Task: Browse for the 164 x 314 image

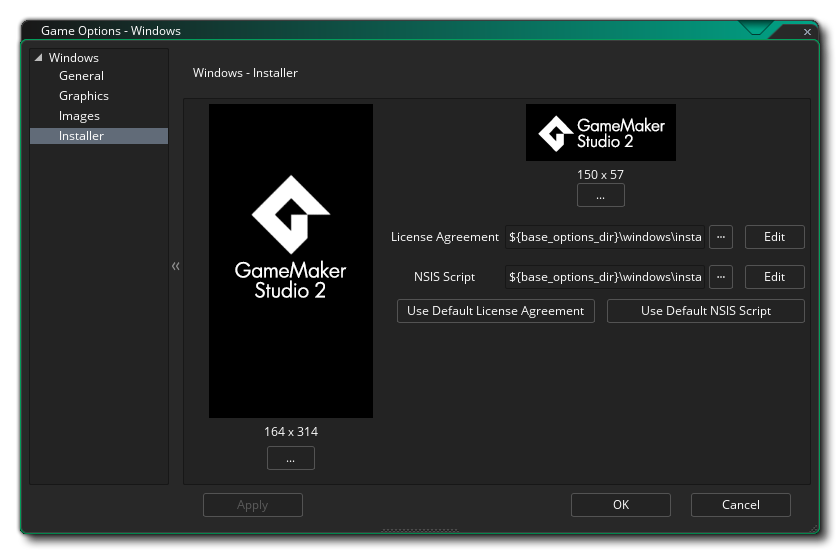Action: click(291, 458)
